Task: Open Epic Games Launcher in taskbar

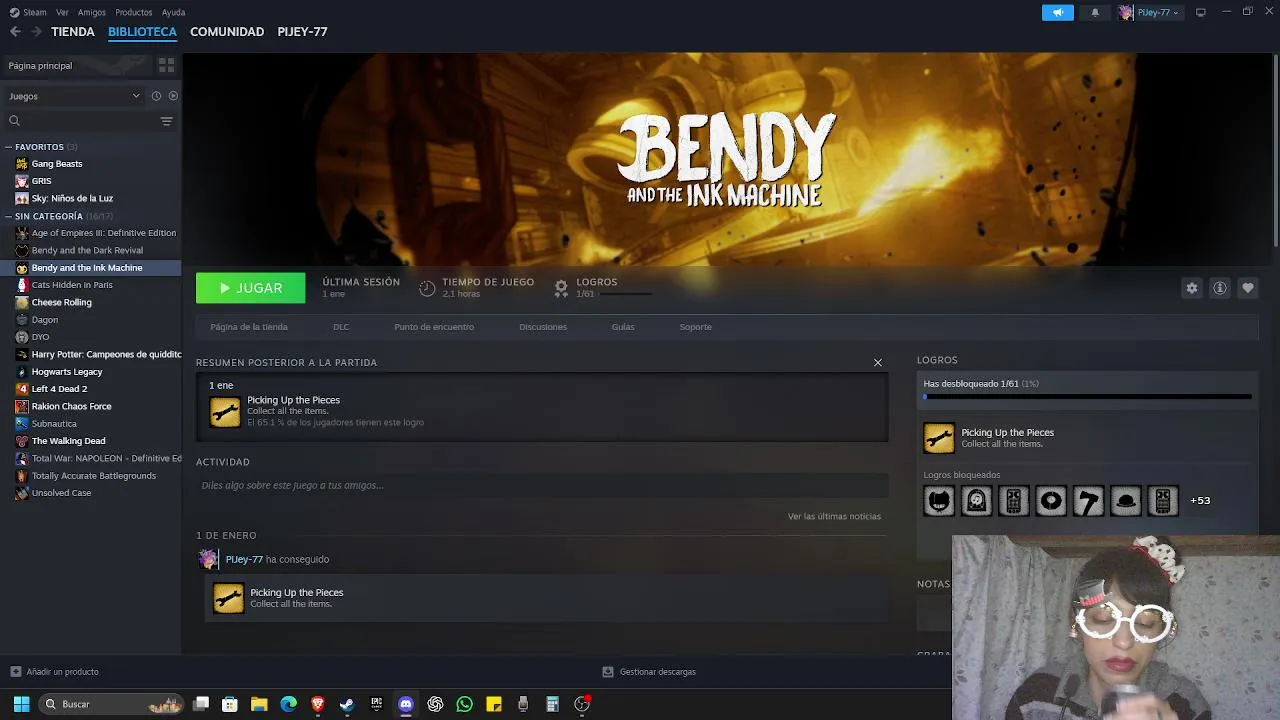Action: pos(376,704)
